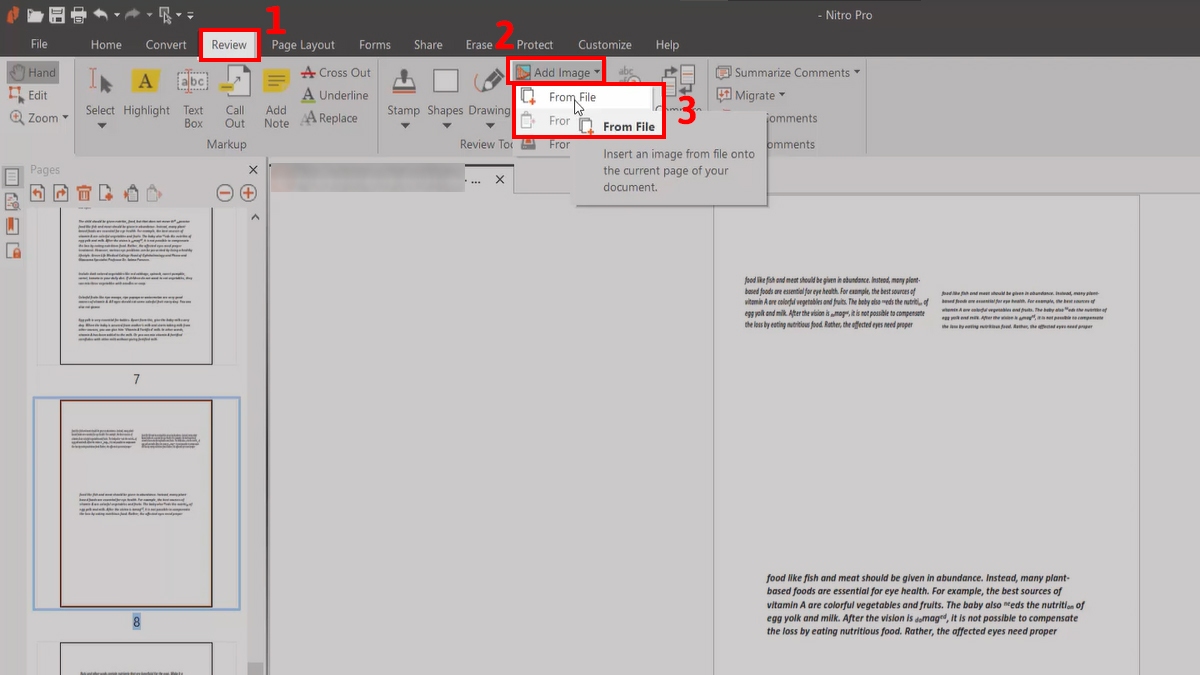The width and height of the screenshot is (1200, 675).
Task: Select page 7 thumbnail
Action: click(136, 287)
